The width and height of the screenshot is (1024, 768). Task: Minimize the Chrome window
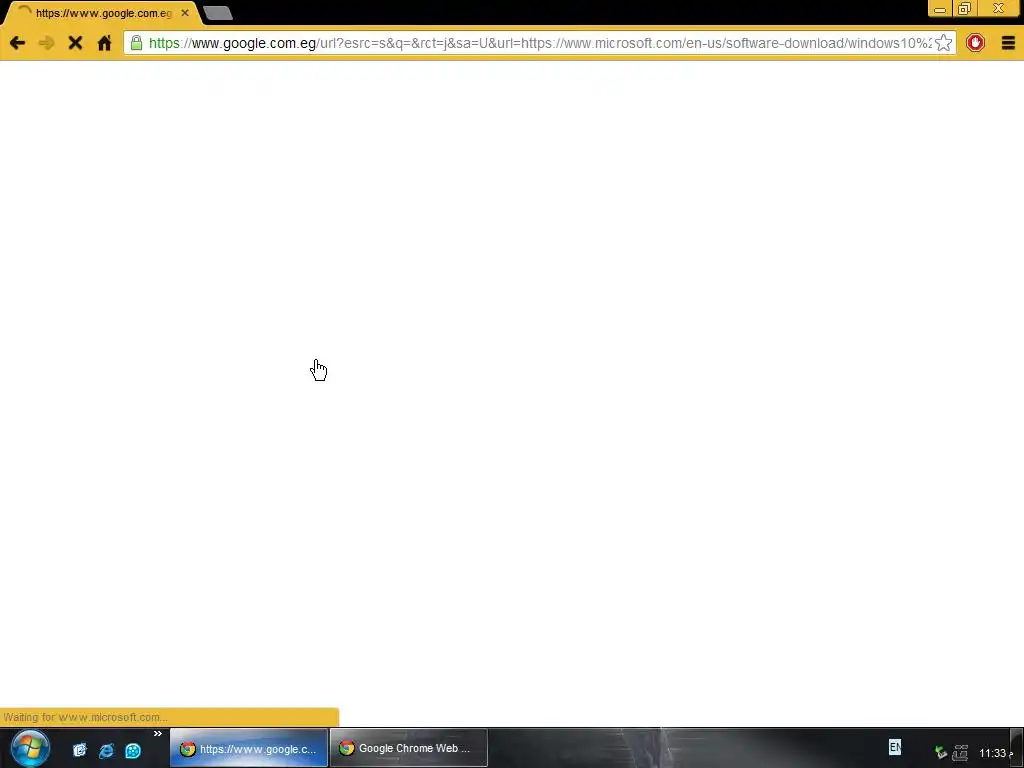940,8
